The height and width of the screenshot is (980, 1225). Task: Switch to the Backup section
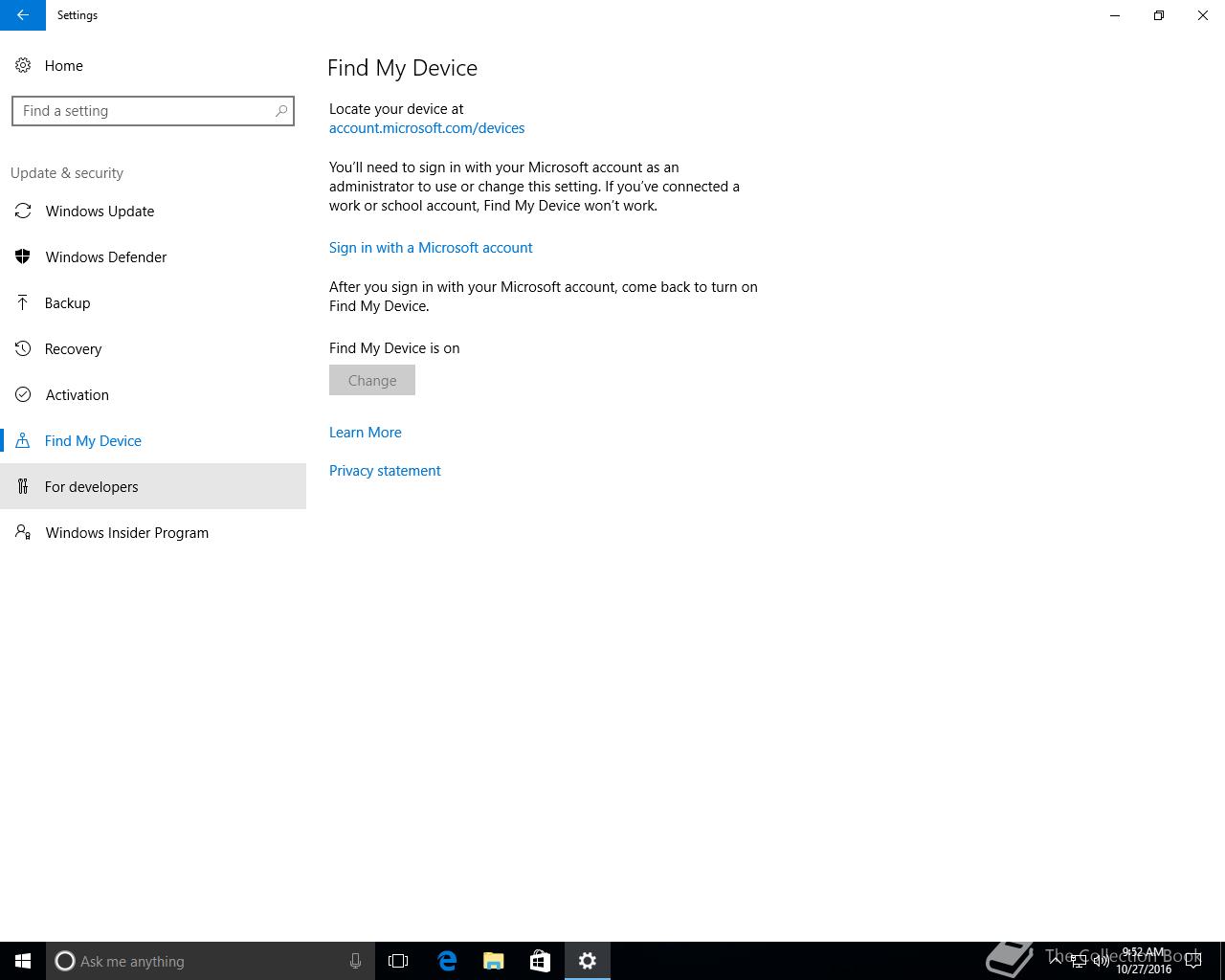153,303
